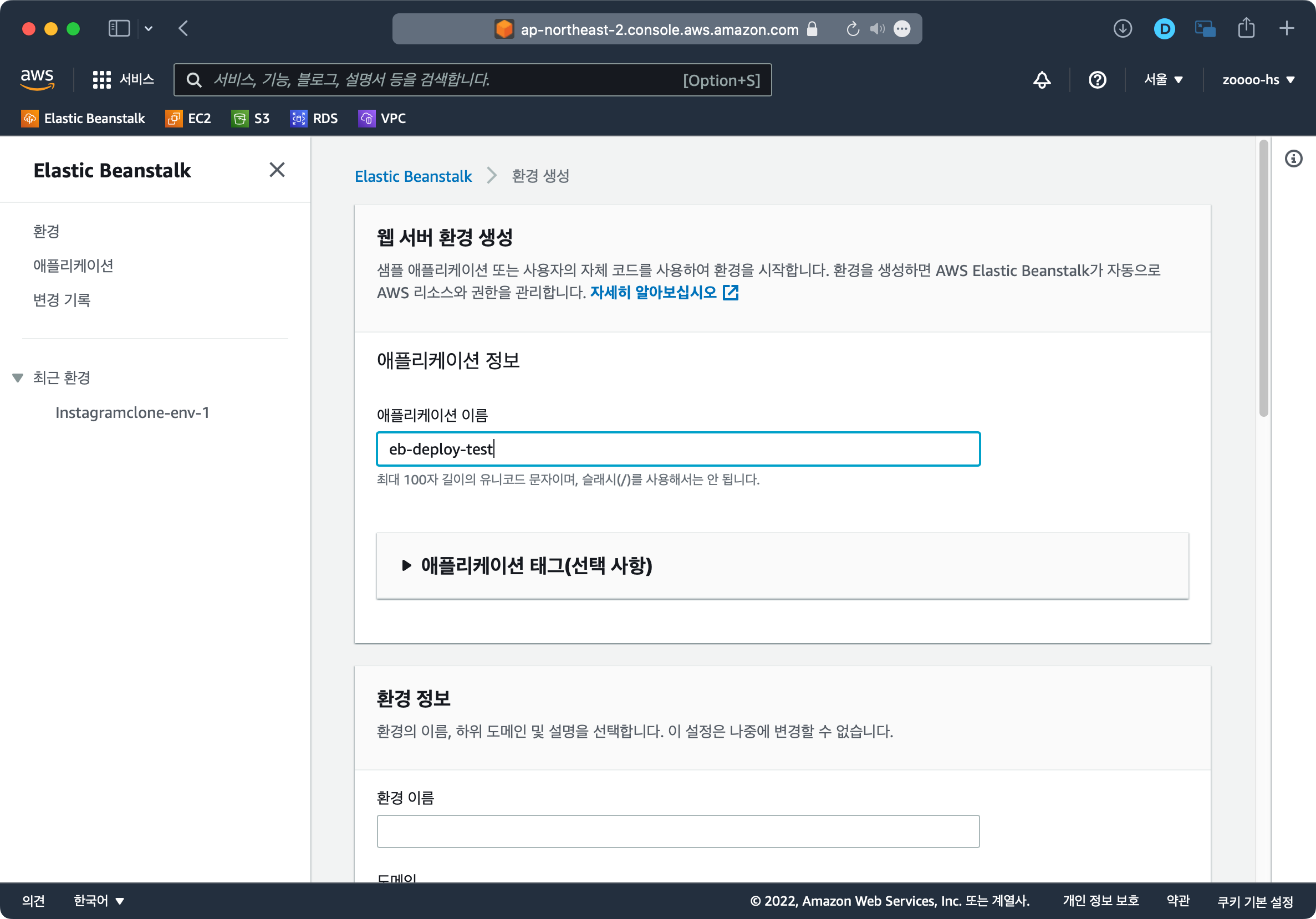Viewport: 1316px width, 919px height.
Task: Open the services grid menu icon
Action: [x=101, y=80]
